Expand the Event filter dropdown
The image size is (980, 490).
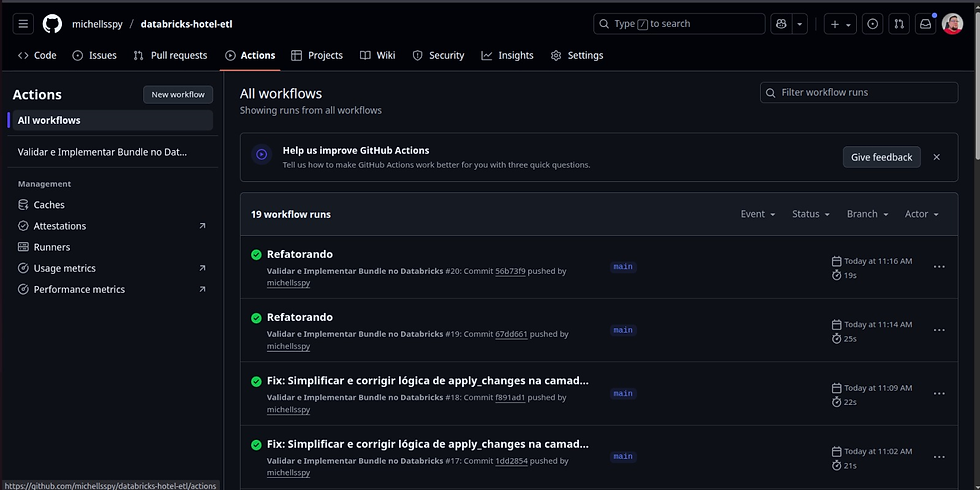[x=758, y=214]
